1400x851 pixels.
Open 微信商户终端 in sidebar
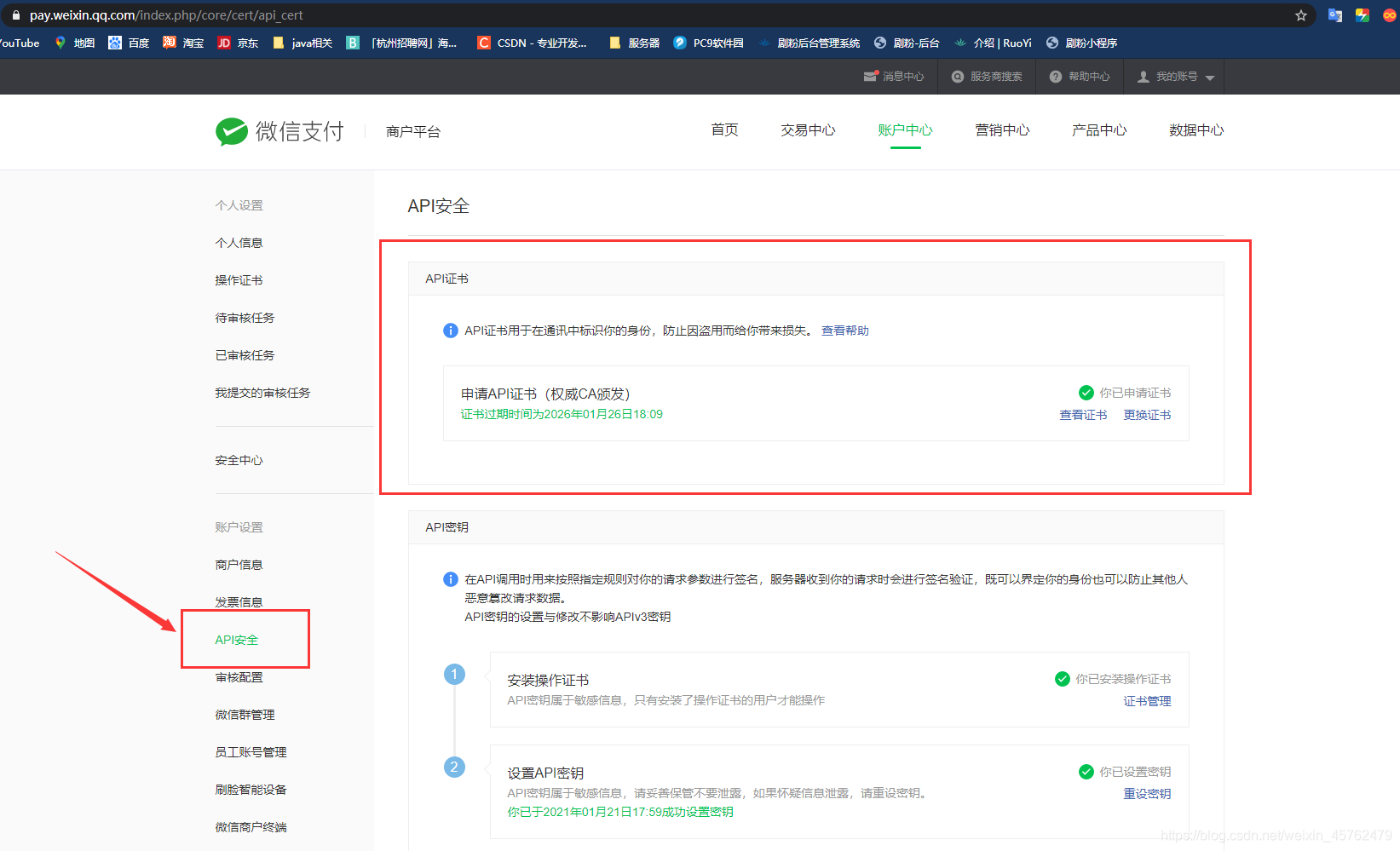(x=251, y=827)
